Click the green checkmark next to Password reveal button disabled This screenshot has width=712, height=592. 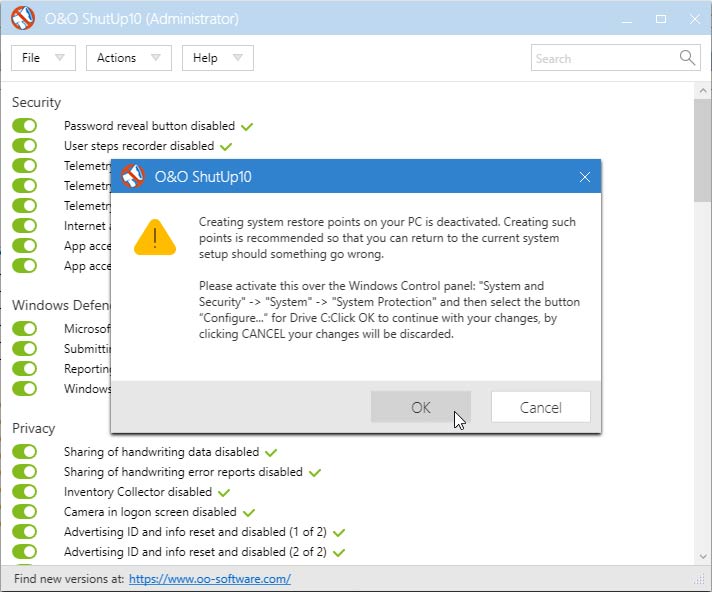click(247, 127)
